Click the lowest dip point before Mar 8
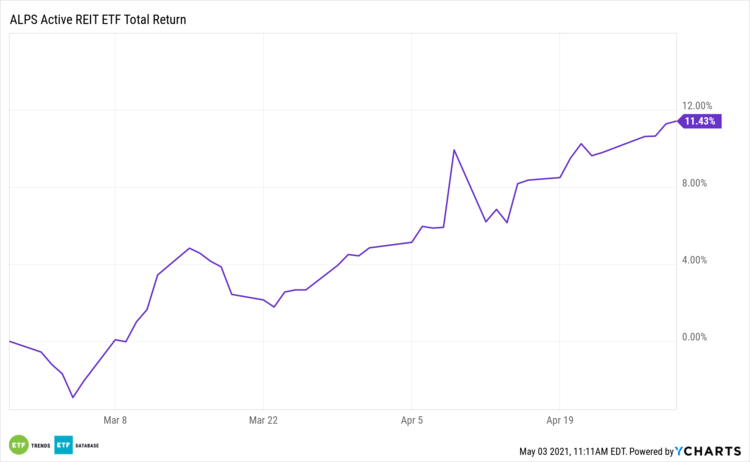This screenshot has height=462, width=750. [x=73, y=397]
